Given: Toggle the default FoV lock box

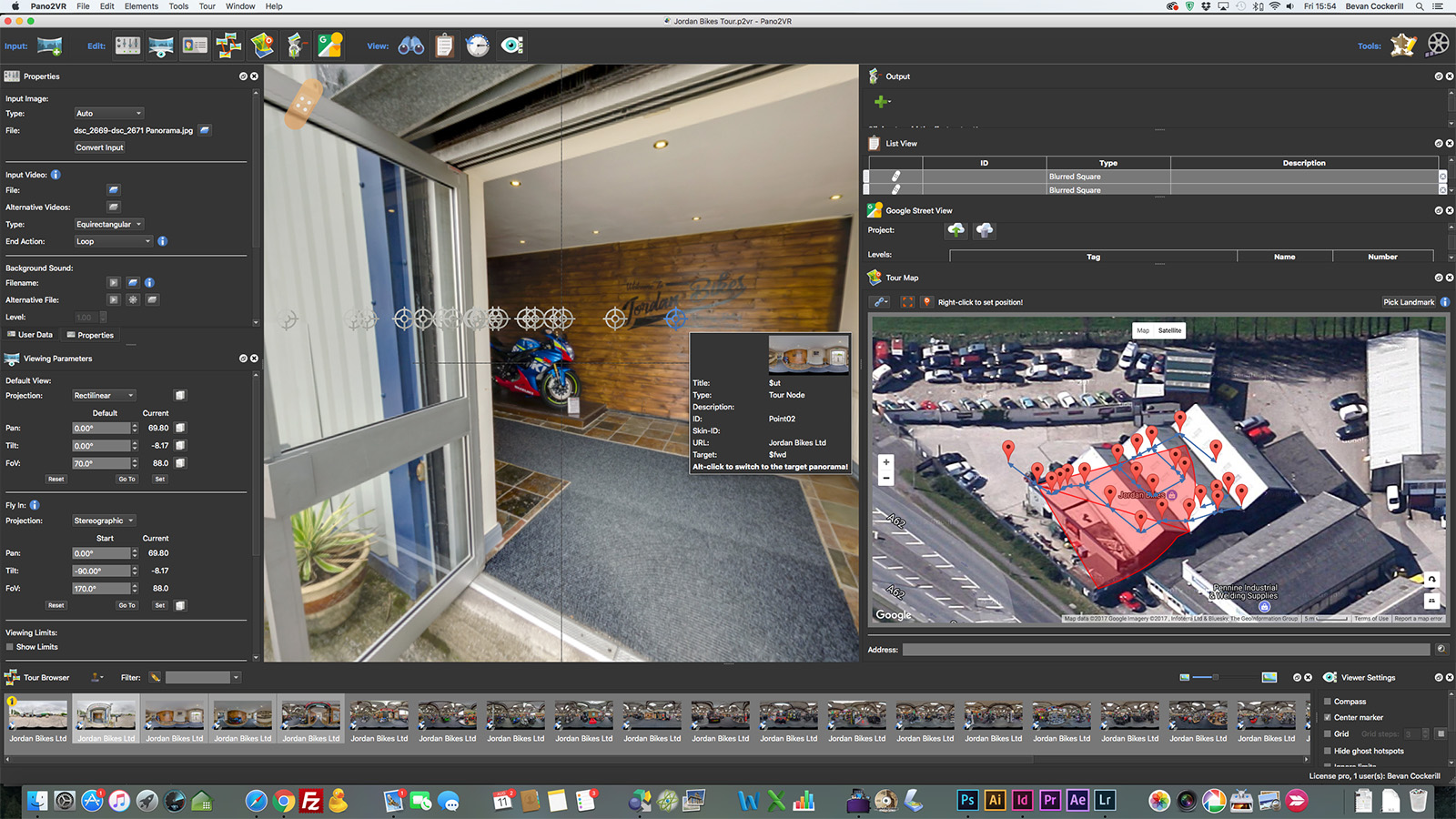Looking at the screenshot, I should 180,463.
